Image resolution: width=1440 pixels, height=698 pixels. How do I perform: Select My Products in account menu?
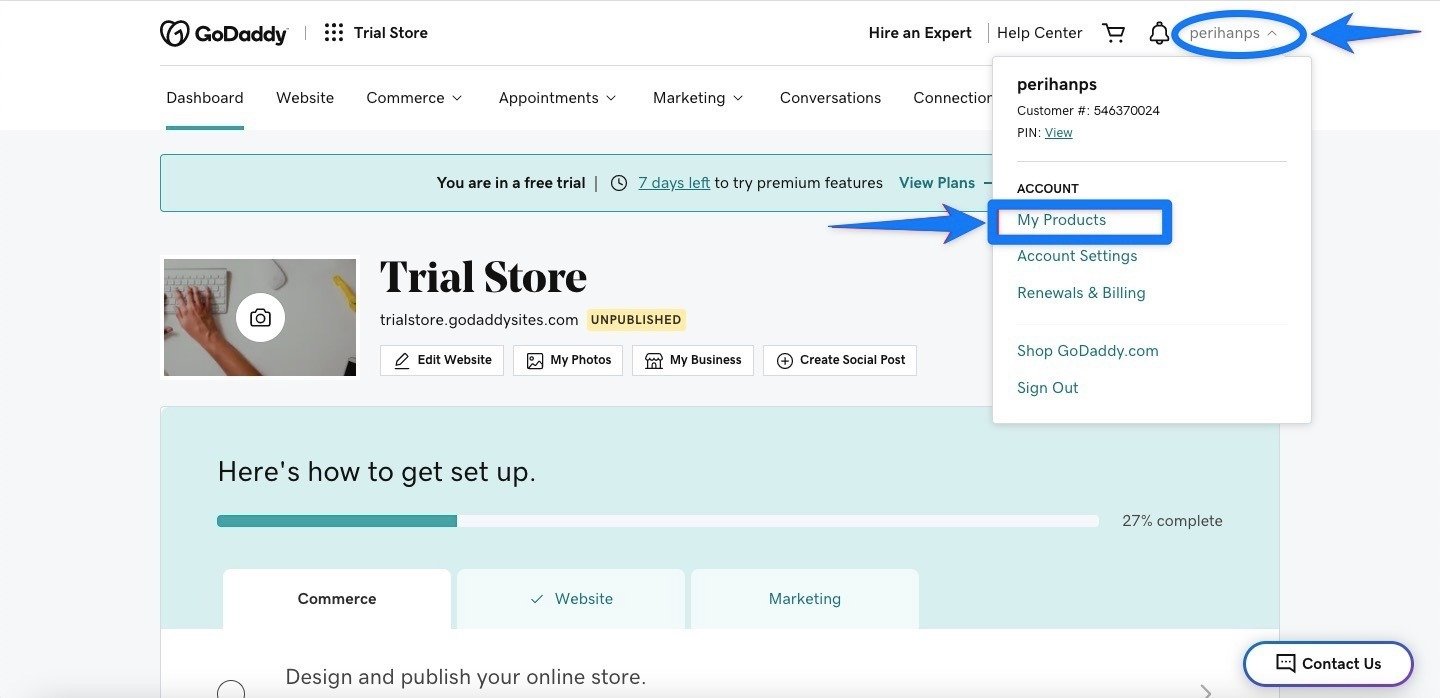point(1061,220)
